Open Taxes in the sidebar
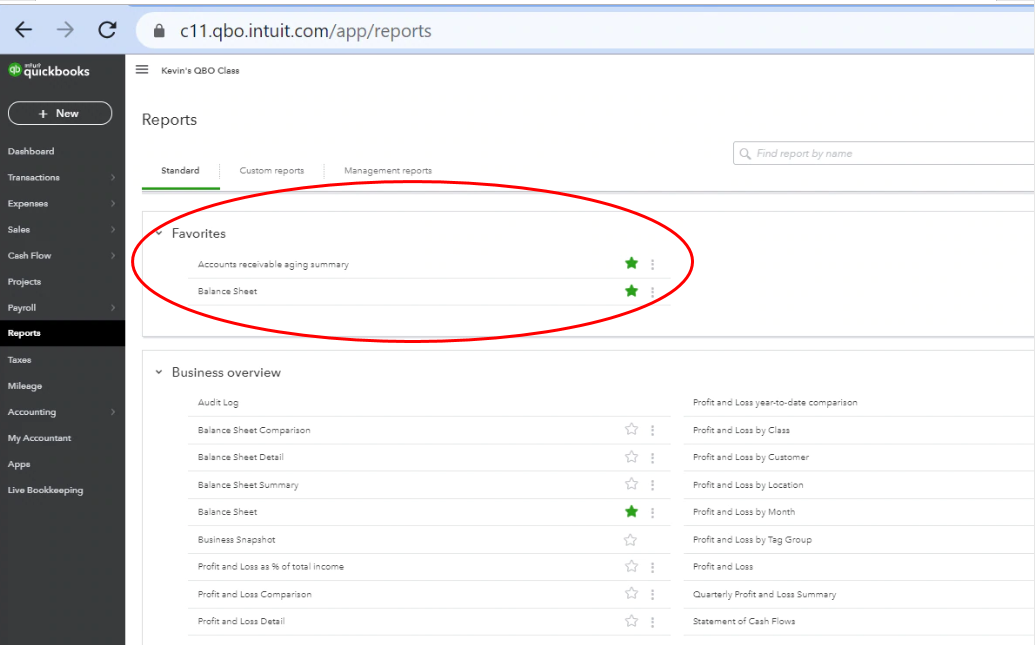 pos(19,360)
